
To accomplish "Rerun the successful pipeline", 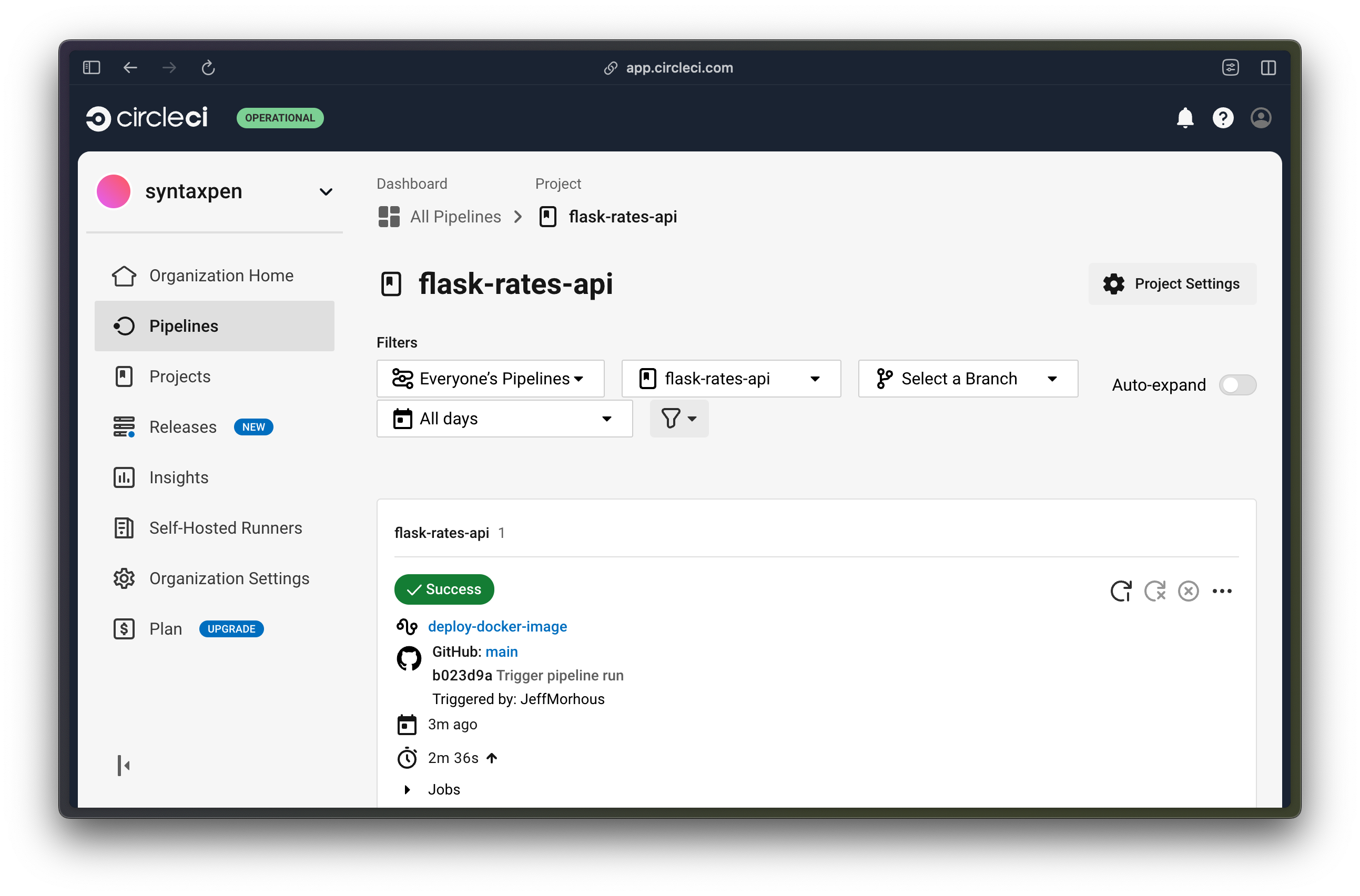I will (1121, 591).
